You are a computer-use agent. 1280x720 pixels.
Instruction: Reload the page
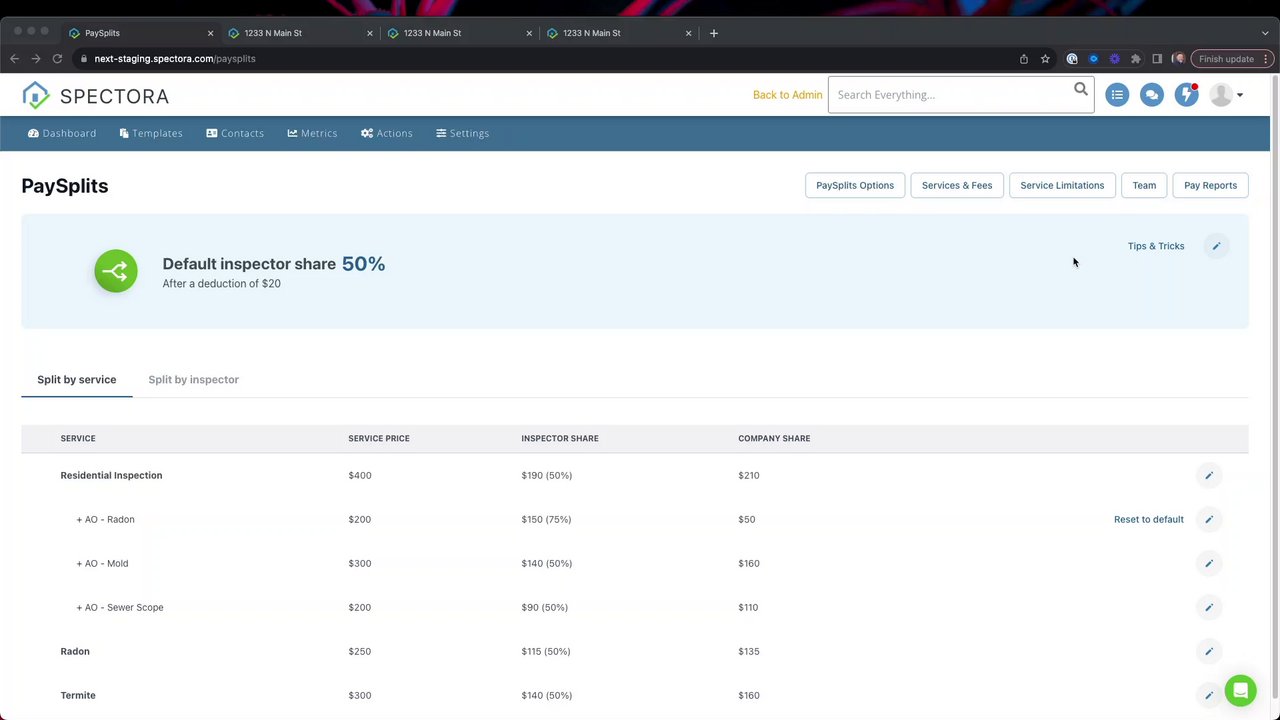tap(57, 59)
